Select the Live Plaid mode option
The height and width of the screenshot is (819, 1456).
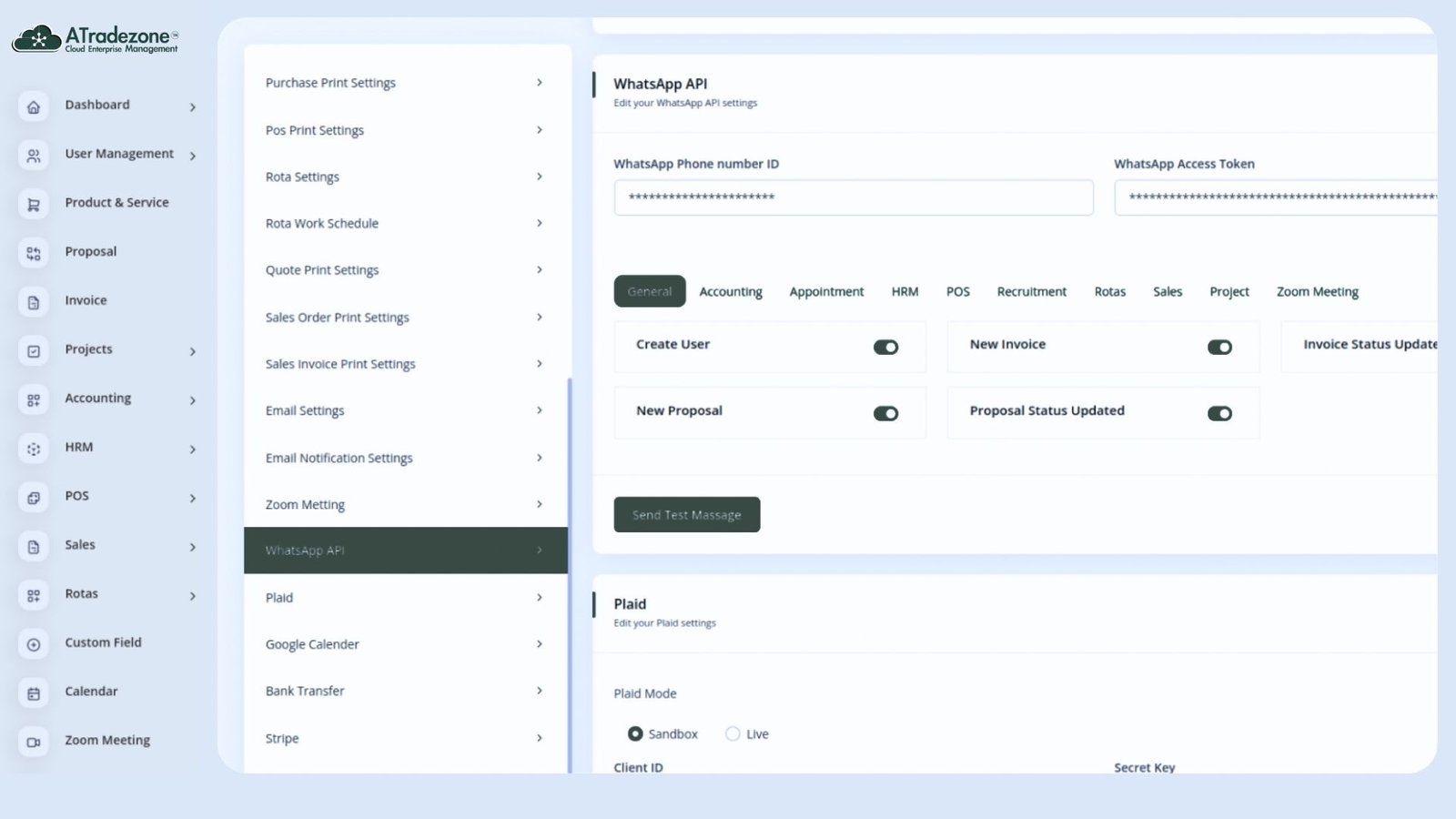(733, 733)
